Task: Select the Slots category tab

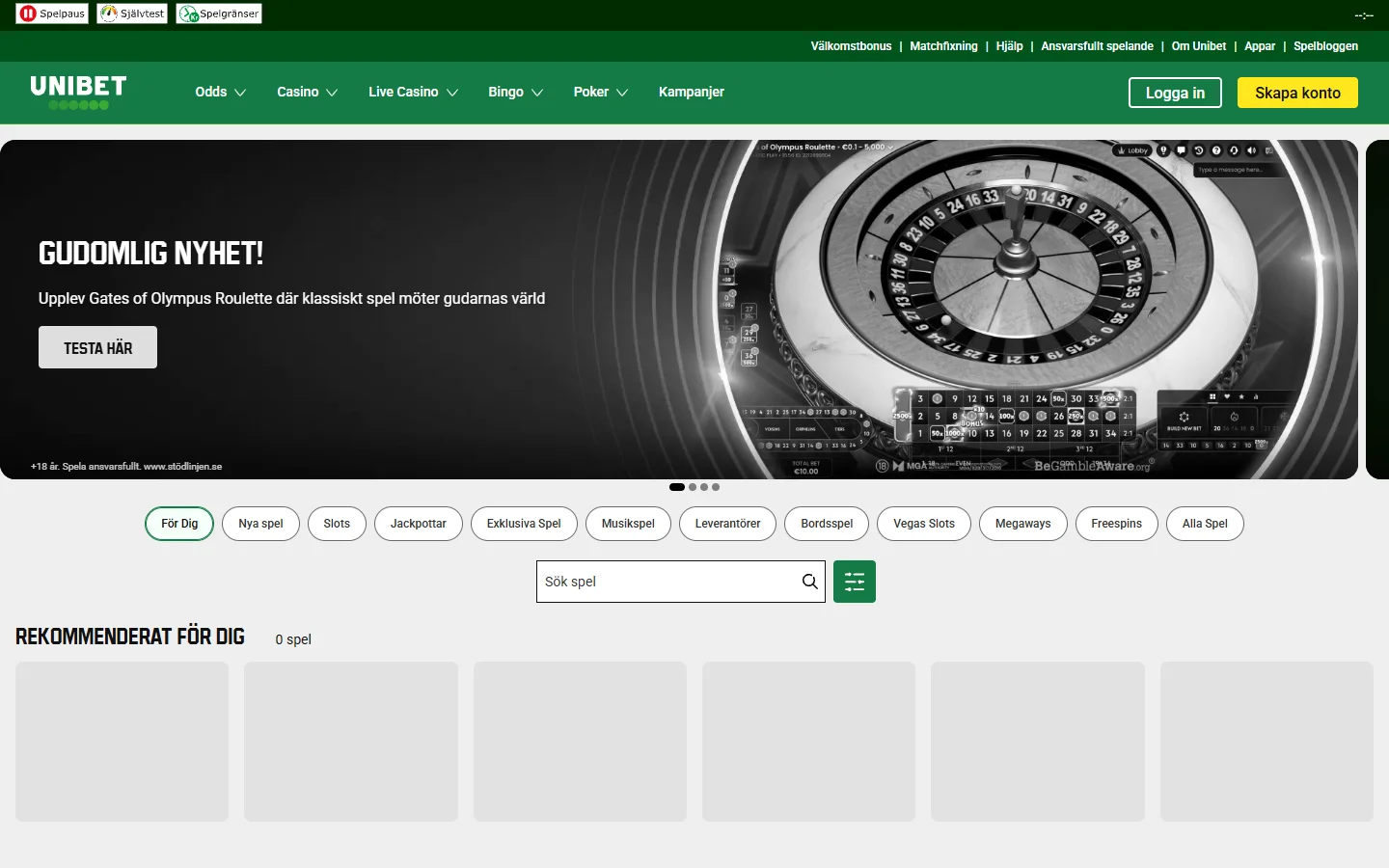Action: [337, 524]
